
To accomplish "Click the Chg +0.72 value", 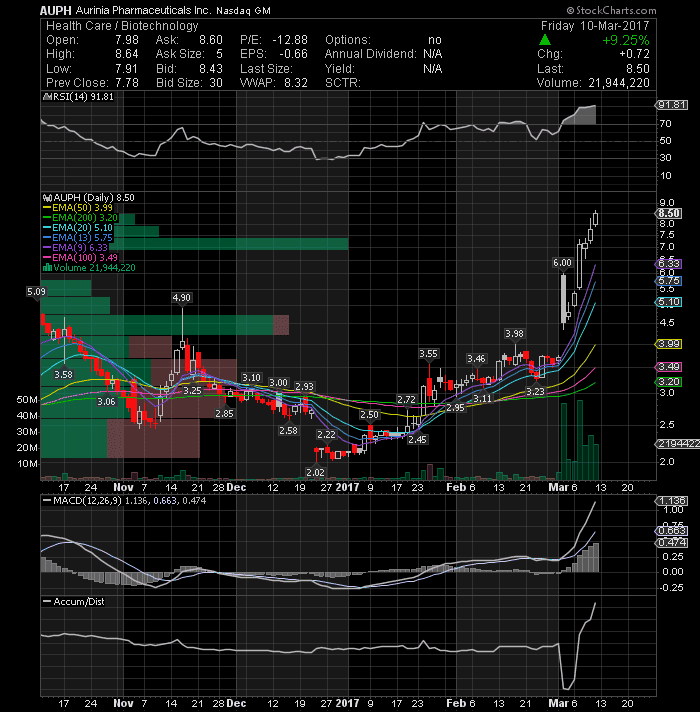I will (x=634, y=54).
